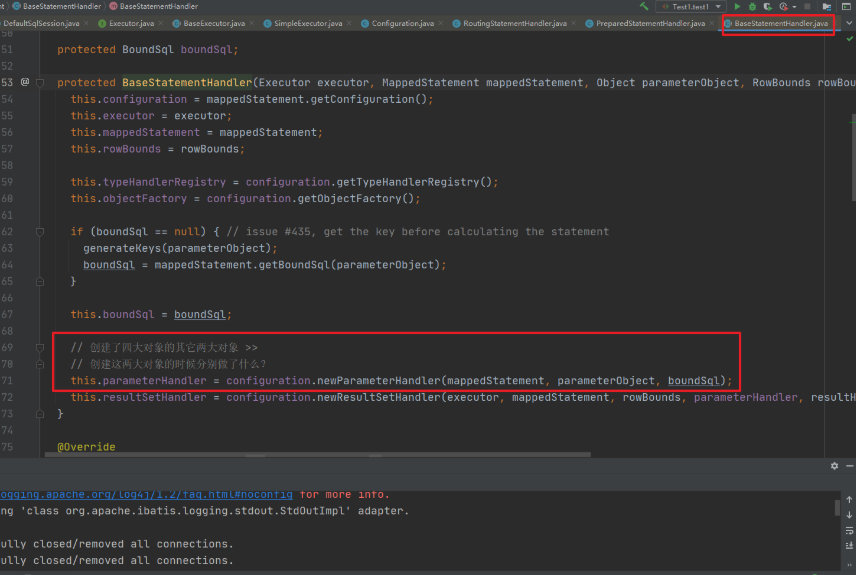The image size is (856, 575).
Task: Click the Profile run icon with the clock
Action: [783, 7]
